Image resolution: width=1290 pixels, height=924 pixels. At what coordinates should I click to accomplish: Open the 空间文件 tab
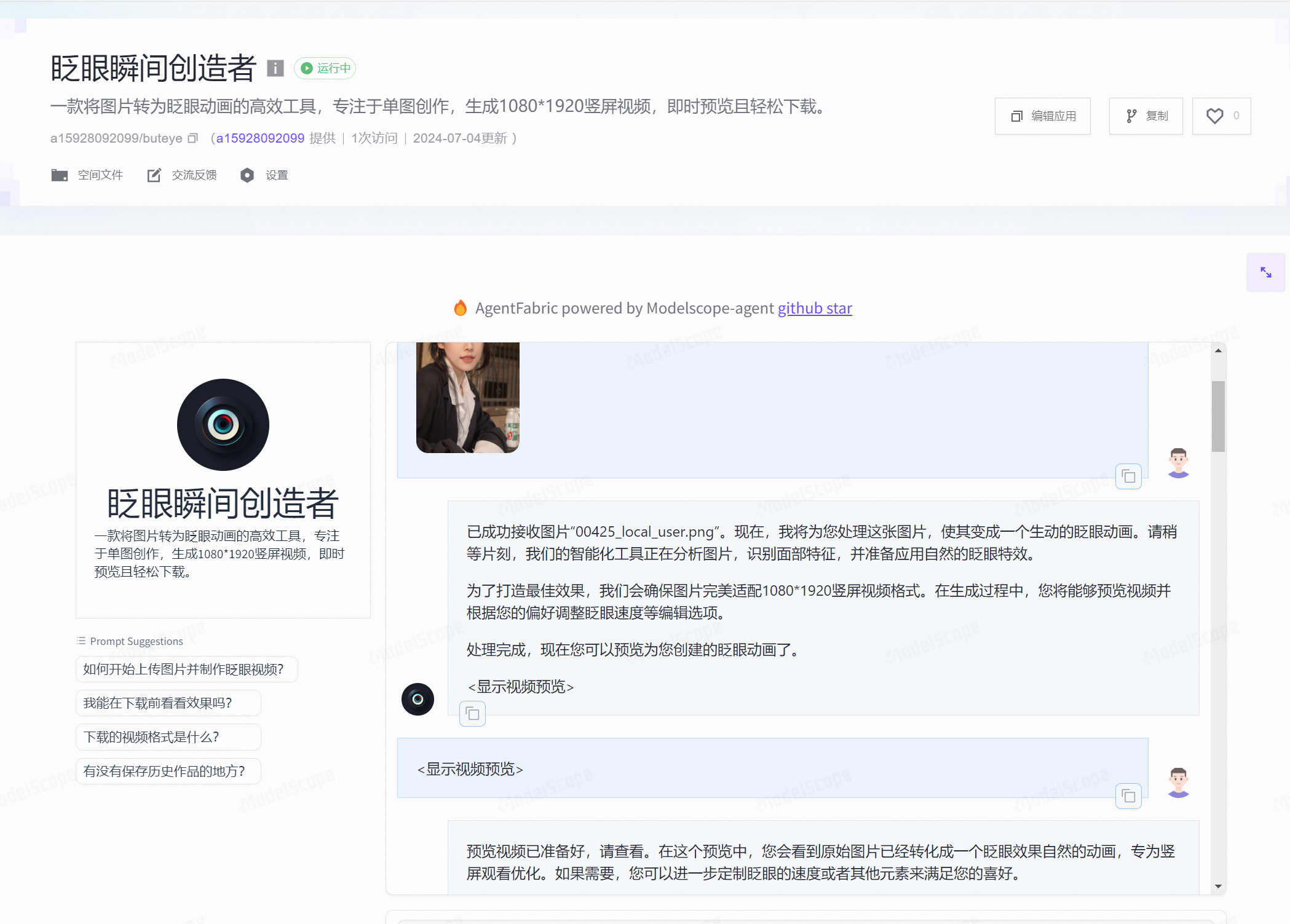tap(87, 175)
